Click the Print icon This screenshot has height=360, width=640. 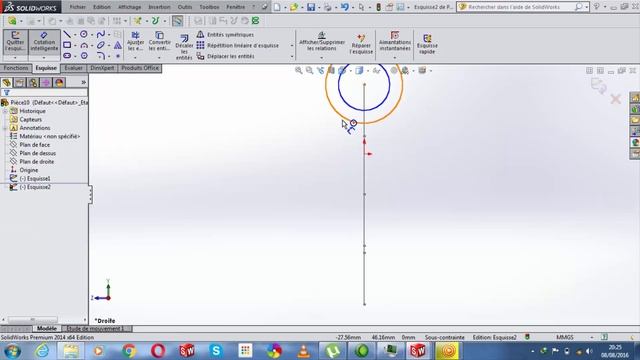[x=327, y=7]
